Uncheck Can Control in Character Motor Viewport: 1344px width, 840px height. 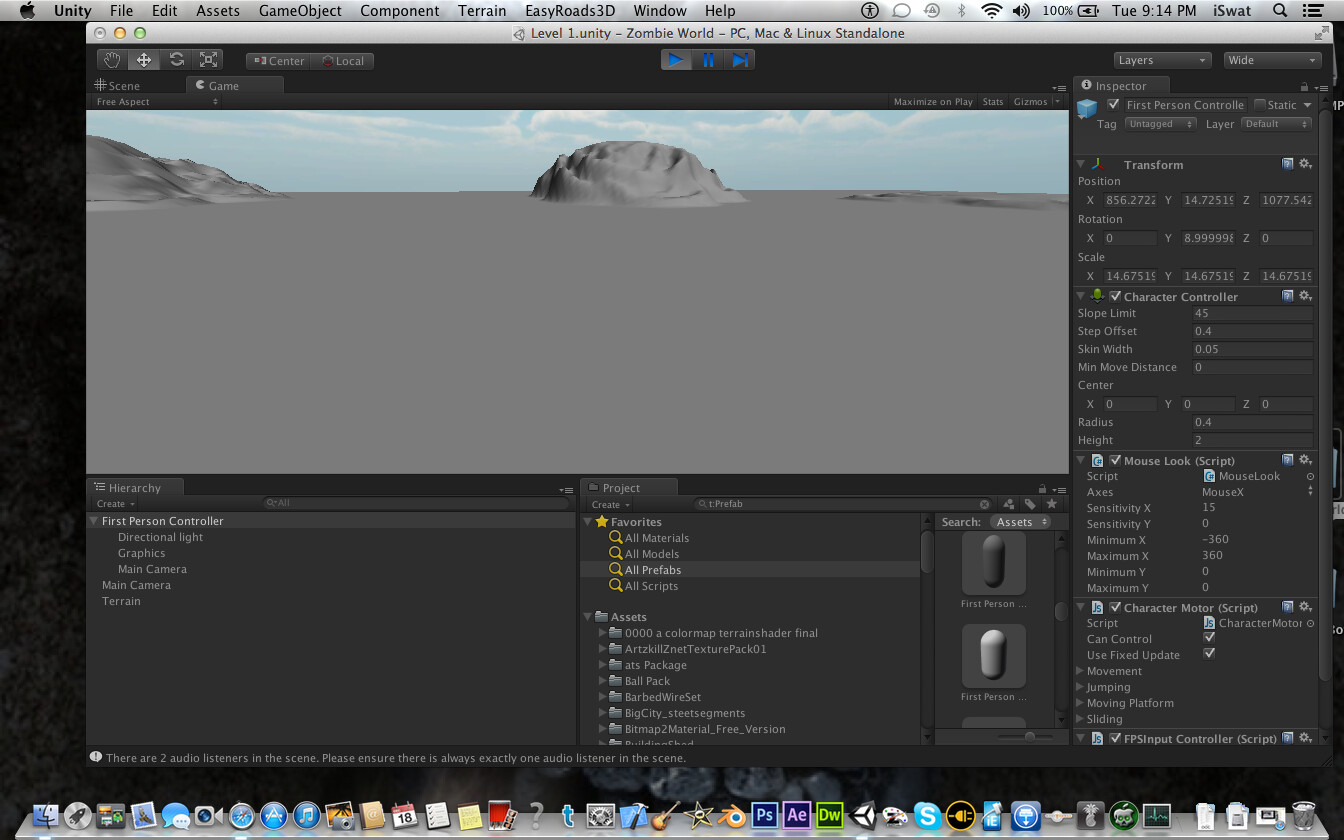1209,638
